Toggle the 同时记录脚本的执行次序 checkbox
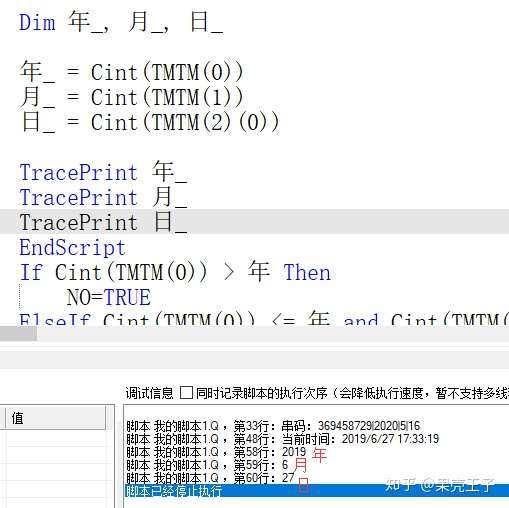The width and height of the screenshot is (509, 508). [186, 393]
